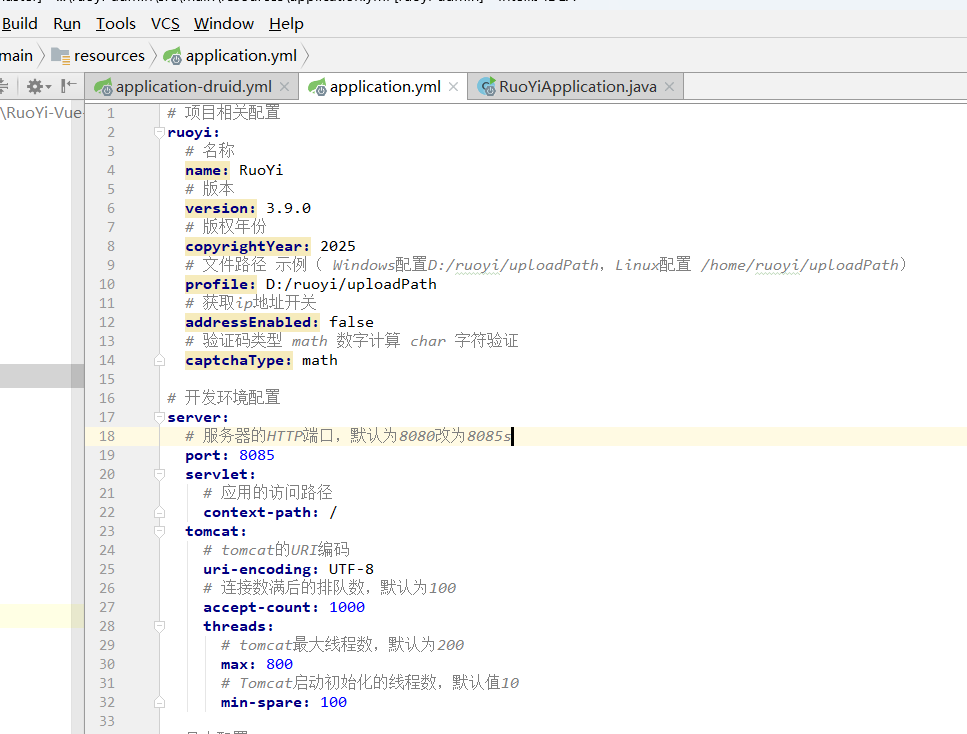Click the version value 3.9.0
This screenshot has height=734, width=967.
[x=288, y=208]
